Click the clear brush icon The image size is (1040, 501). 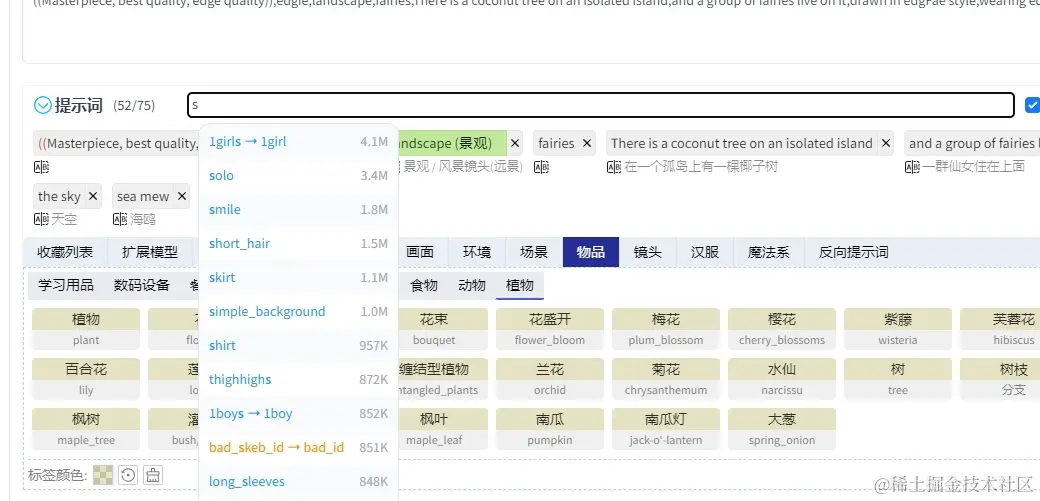click(x=153, y=474)
